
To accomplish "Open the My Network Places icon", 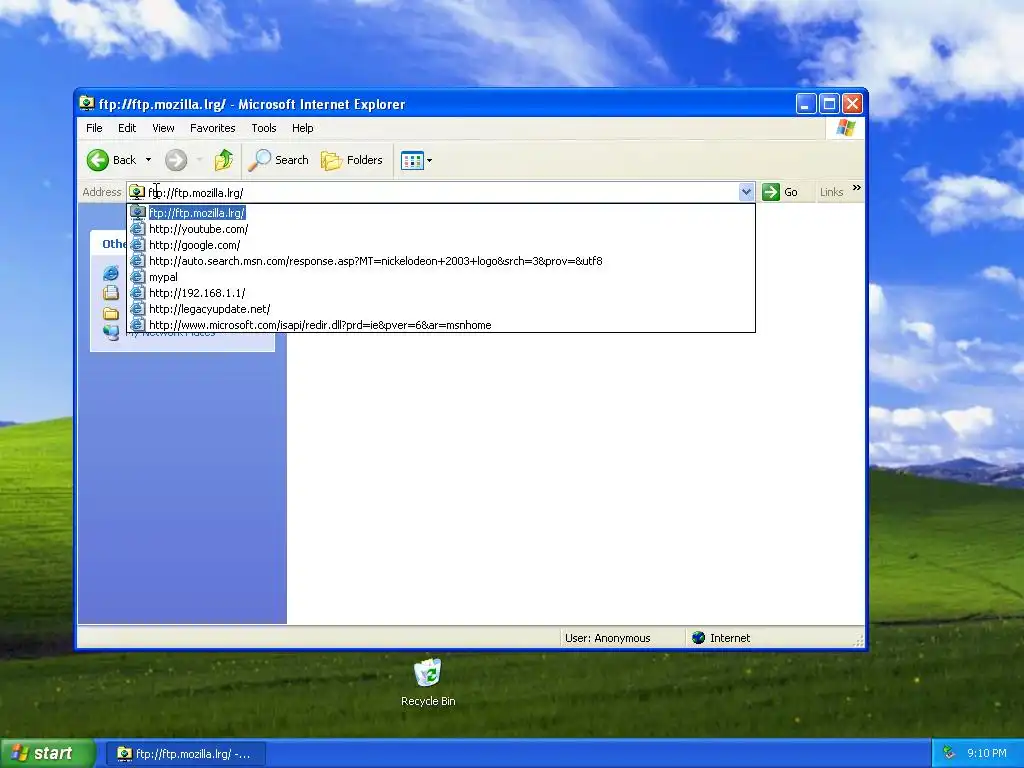I will click(111, 332).
